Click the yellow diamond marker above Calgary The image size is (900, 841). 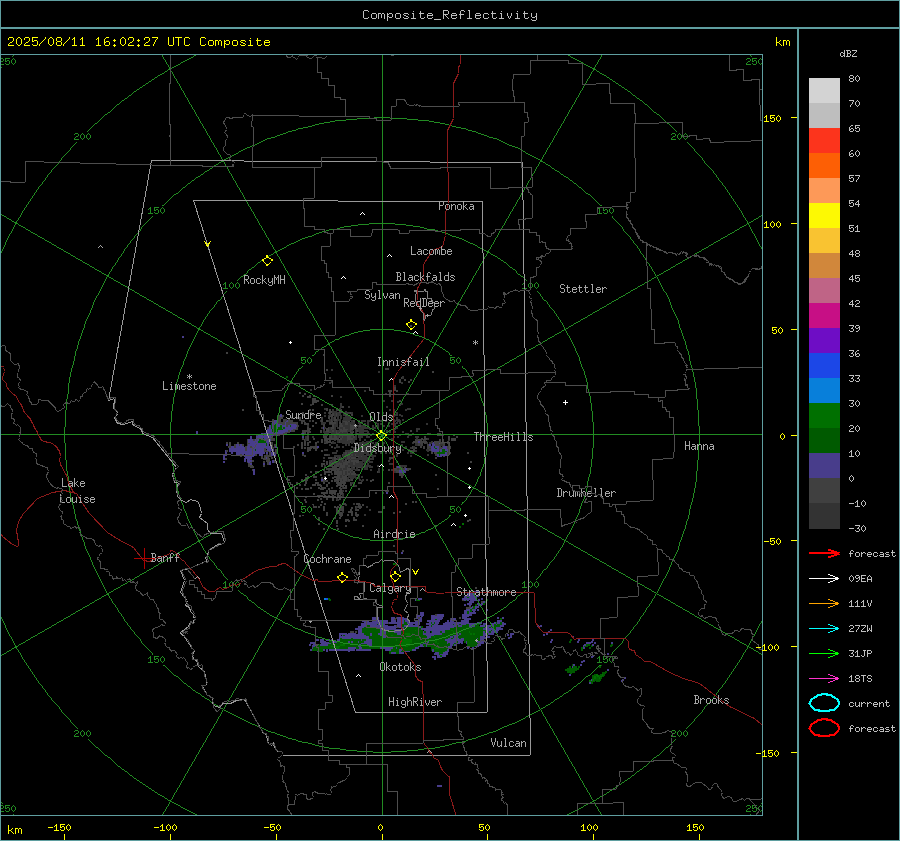395,576
